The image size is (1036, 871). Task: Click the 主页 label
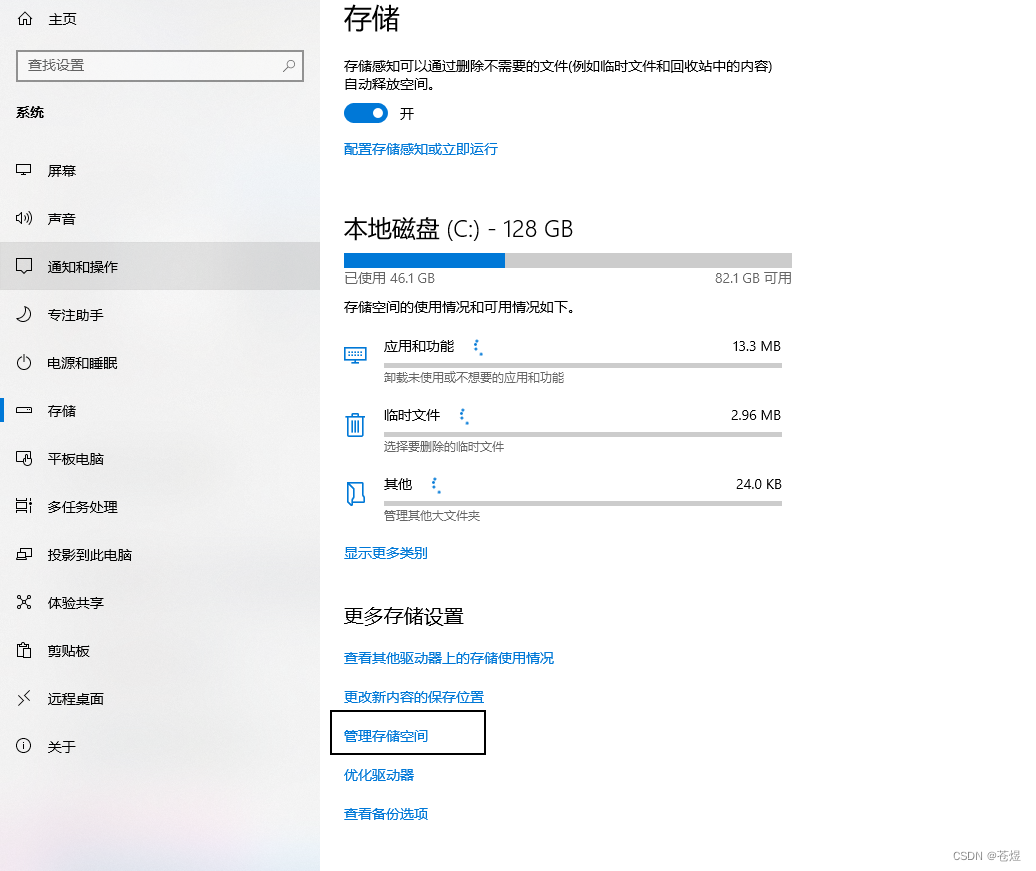62,19
